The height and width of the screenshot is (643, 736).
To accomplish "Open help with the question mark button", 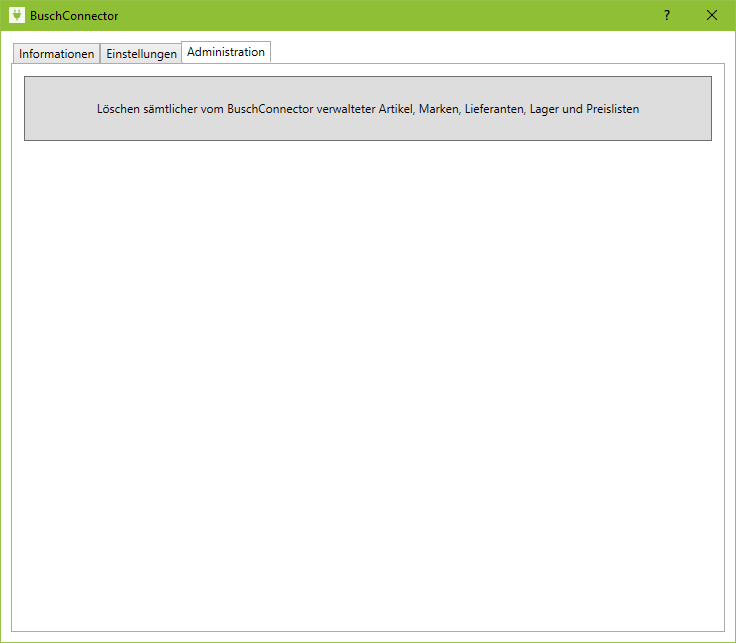I will click(667, 15).
